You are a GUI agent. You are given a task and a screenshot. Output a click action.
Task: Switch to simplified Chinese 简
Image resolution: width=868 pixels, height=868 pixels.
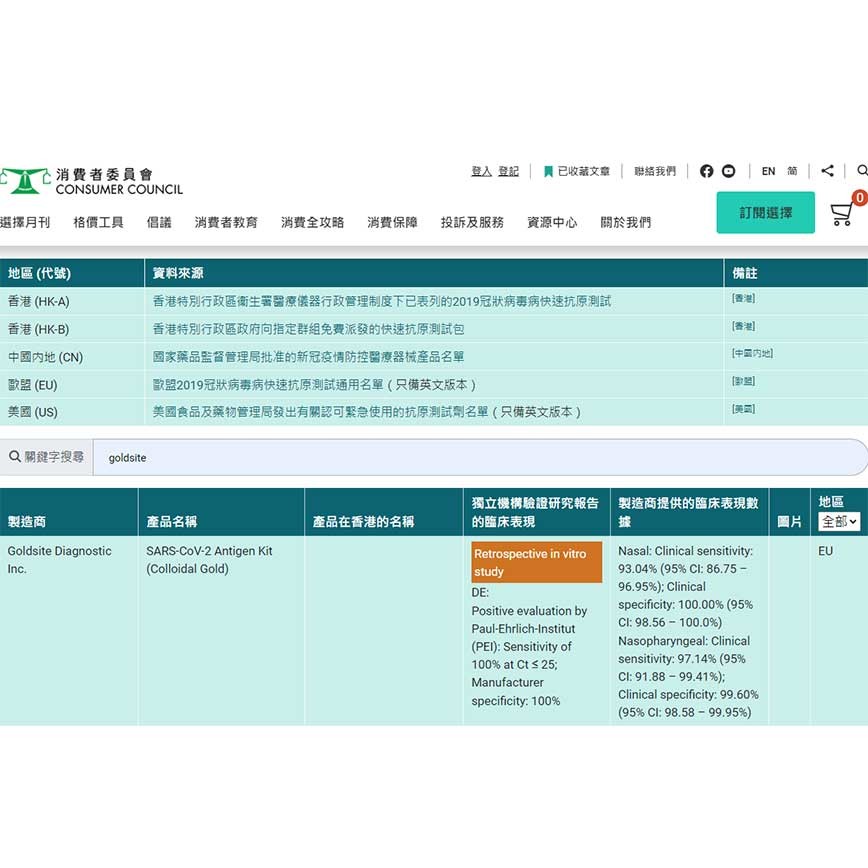click(x=792, y=172)
